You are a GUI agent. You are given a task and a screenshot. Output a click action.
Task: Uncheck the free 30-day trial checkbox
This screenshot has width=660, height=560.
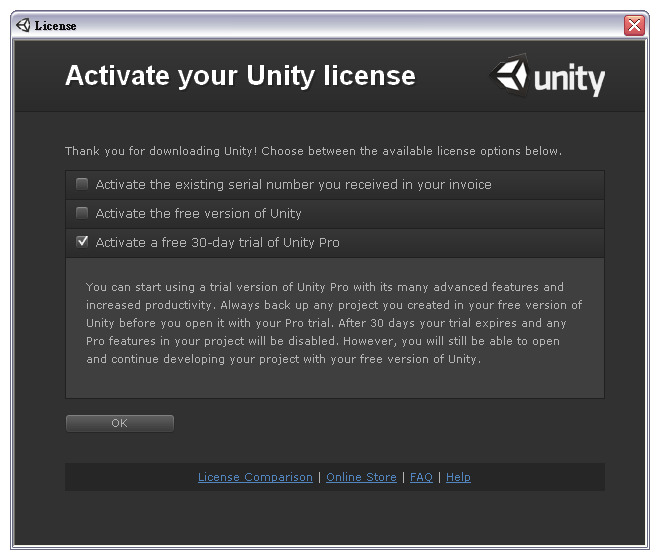(82, 242)
